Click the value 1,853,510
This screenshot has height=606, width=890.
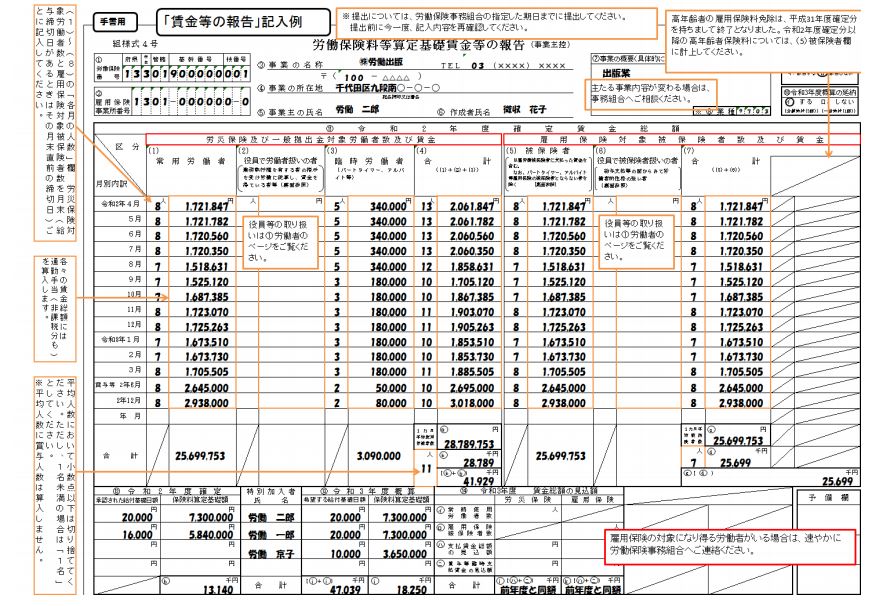pos(472,343)
